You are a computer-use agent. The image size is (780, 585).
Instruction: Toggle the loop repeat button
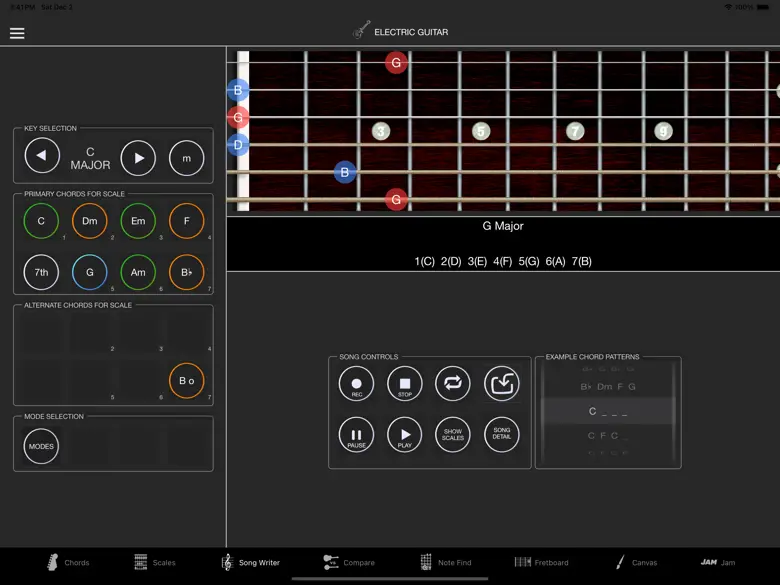pos(453,384)
